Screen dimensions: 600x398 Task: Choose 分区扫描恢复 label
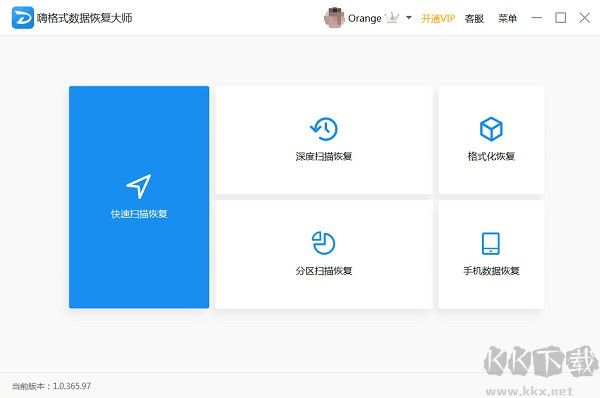(324, 271)
